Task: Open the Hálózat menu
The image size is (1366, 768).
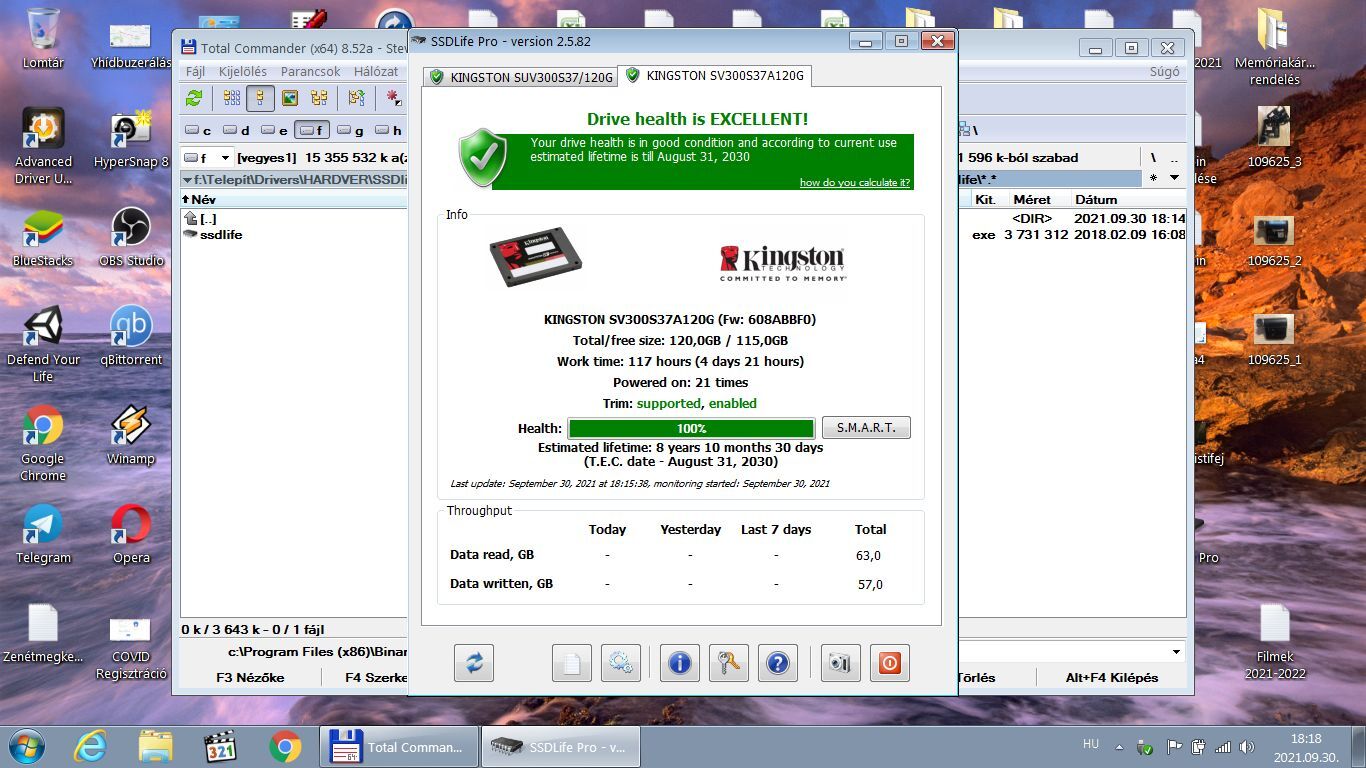Action: tap(376, 71)
